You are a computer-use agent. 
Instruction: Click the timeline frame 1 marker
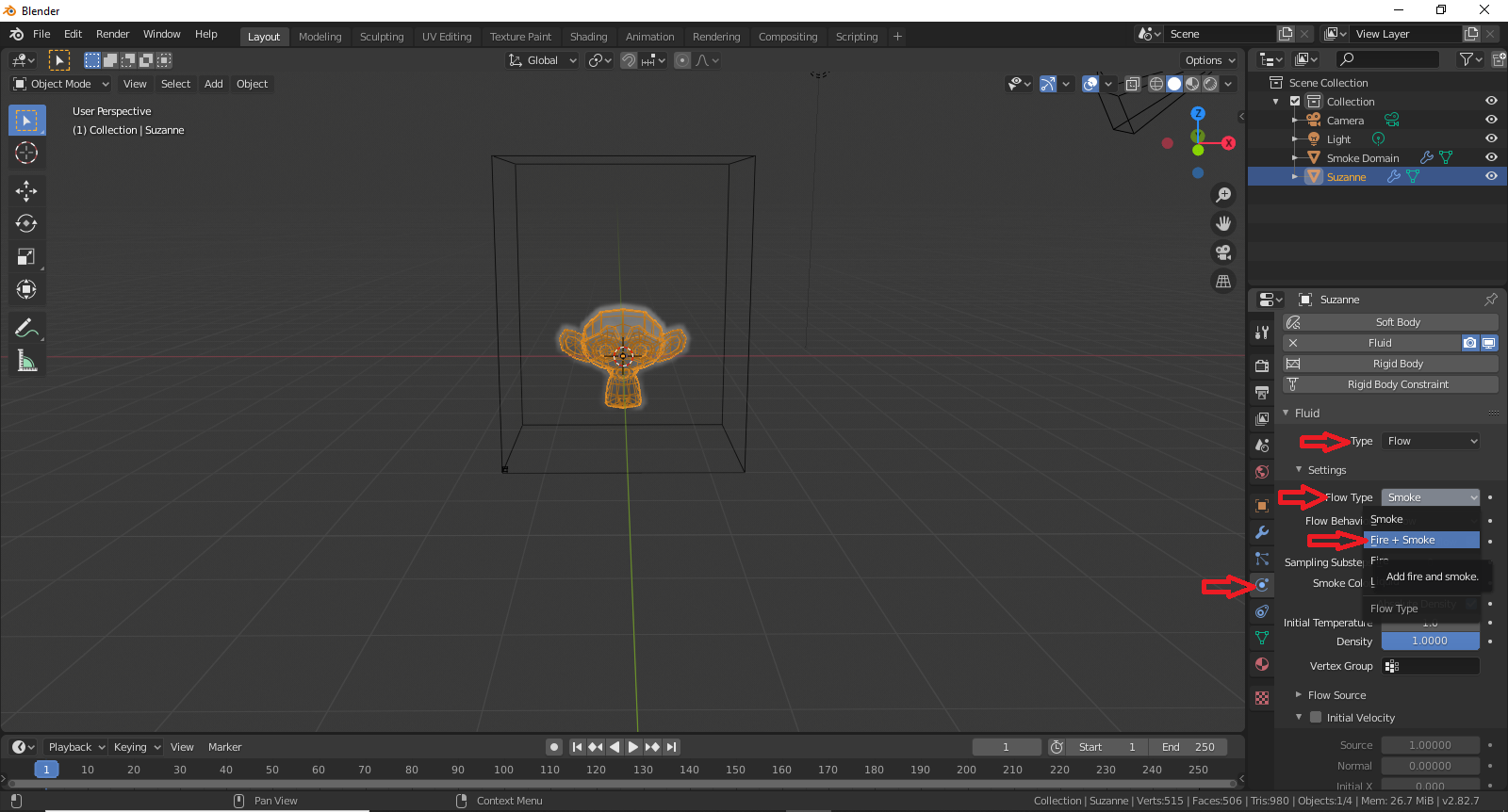point(46,770)
